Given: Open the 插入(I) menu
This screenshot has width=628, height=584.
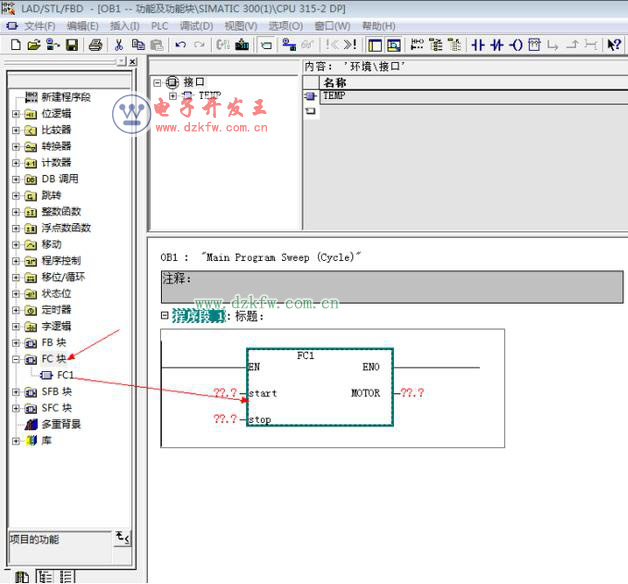Looking at the screenshot, I should click(125, 26).
